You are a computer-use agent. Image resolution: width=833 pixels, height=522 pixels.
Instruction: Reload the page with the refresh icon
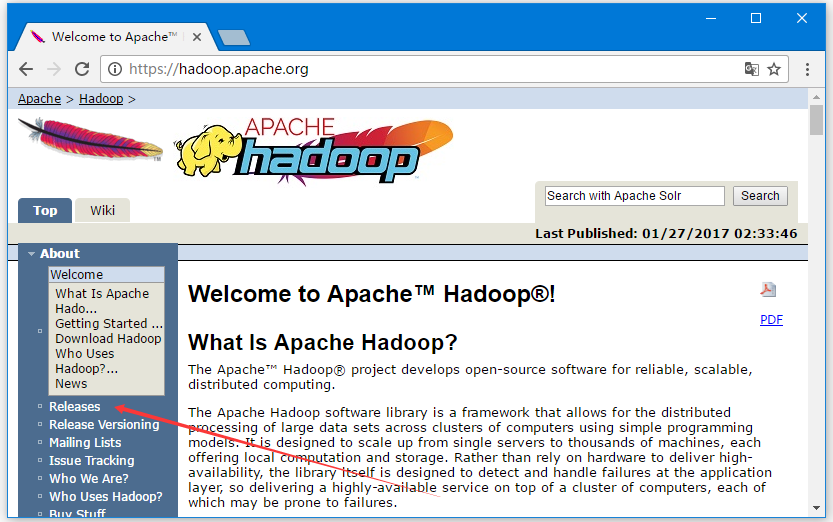pos(82,69)
